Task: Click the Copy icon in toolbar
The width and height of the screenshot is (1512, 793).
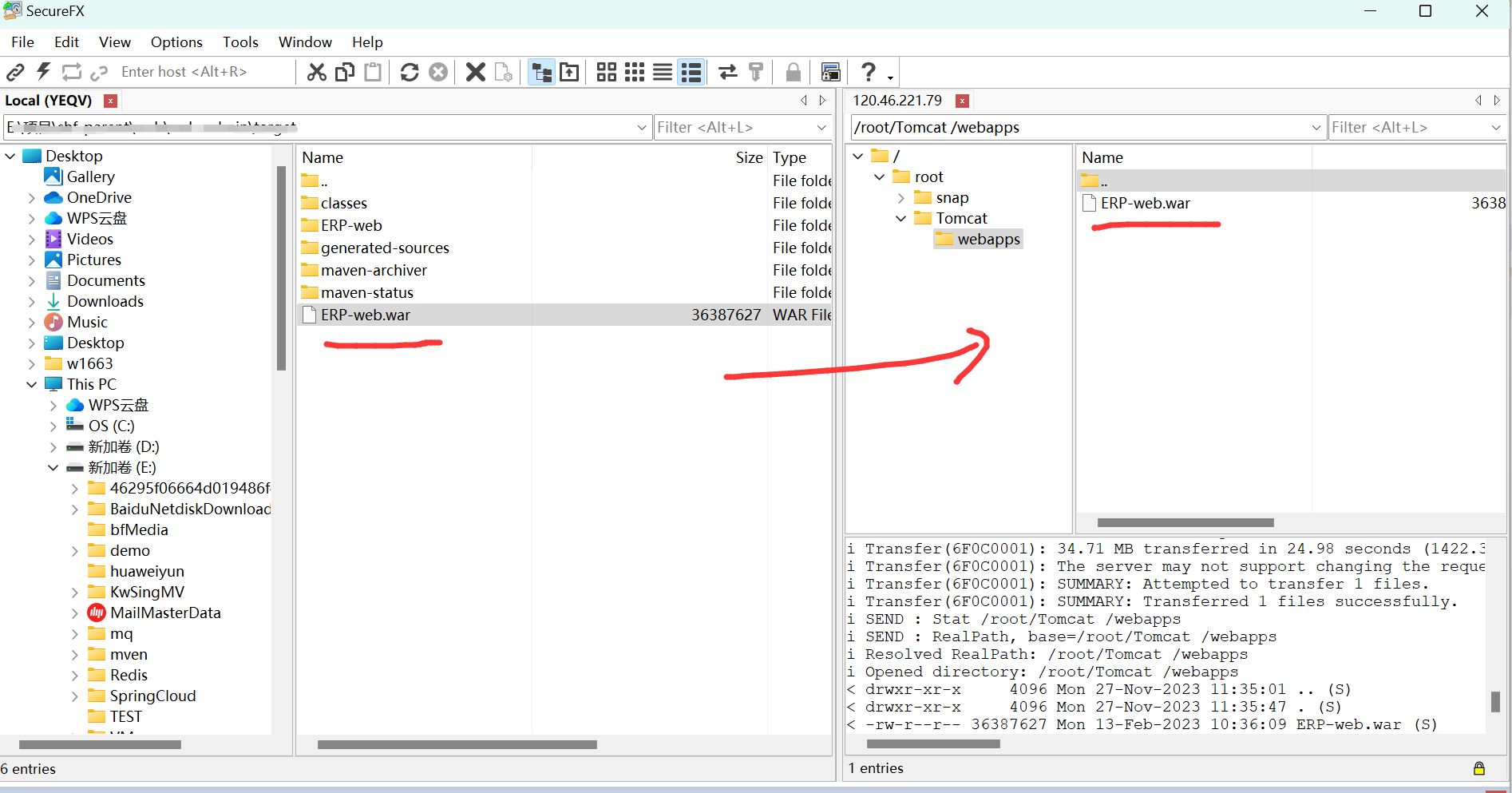Action: (345, 72)
